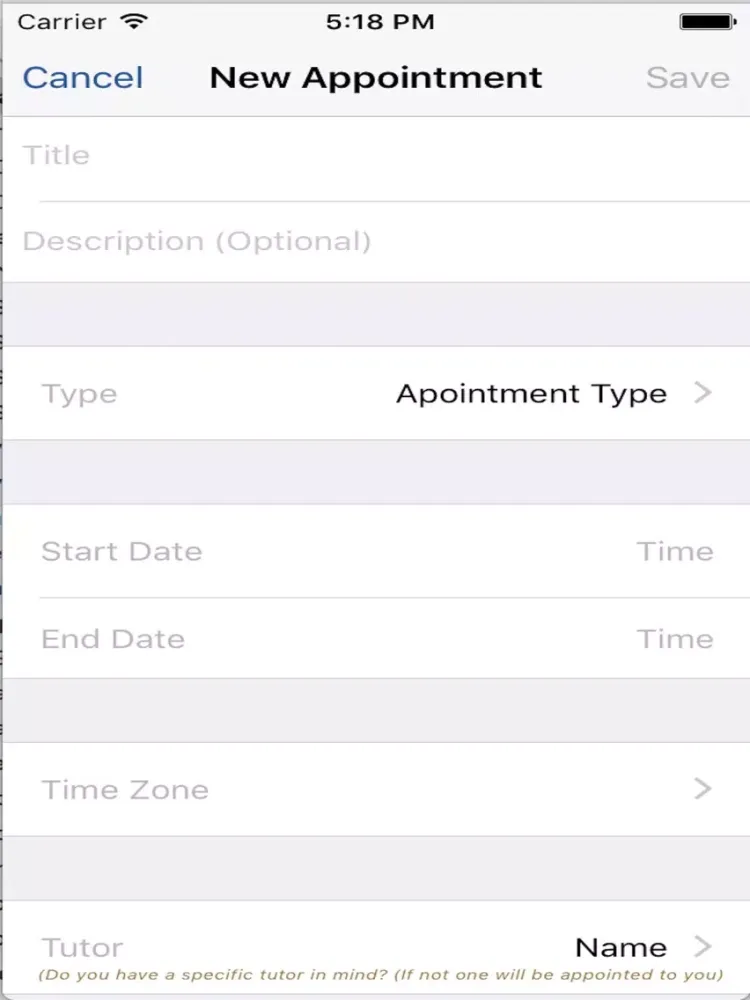Tap the status bar clock time

coord(380,22)
